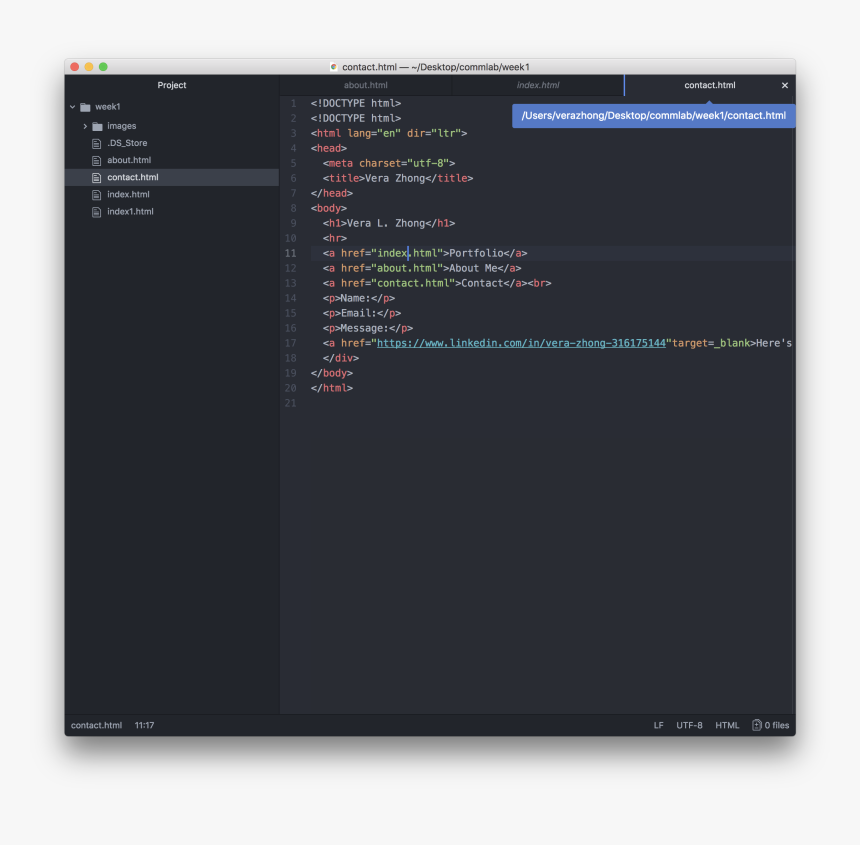
Task: Click the html lang line 3
Action: point(389,133)
